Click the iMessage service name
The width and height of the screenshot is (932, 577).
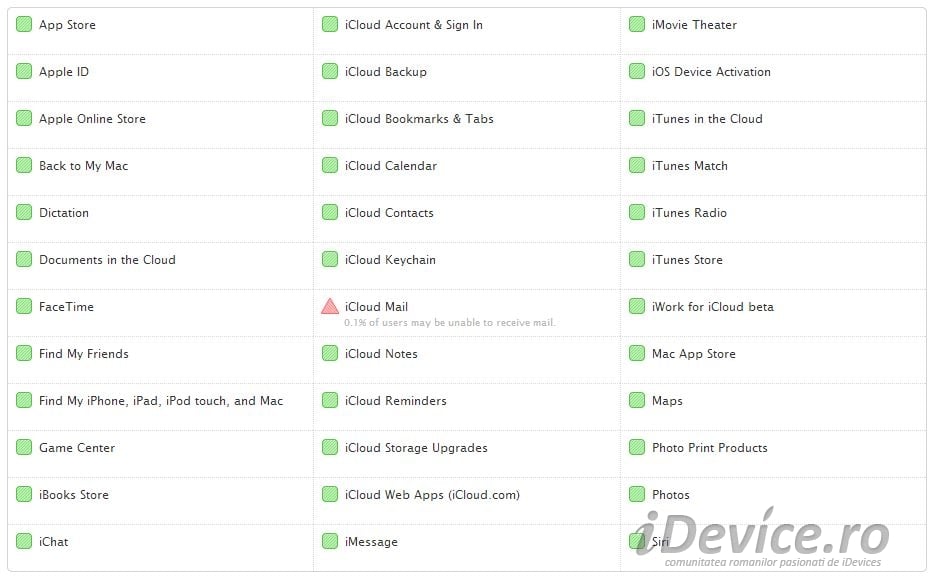(x=371, y=542)
